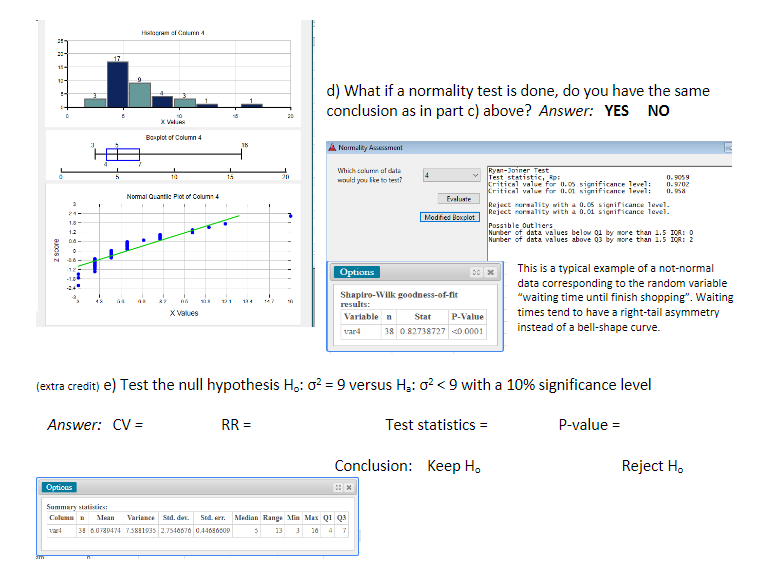Click the Modified Boxplot button

click(x=450, y=217)
